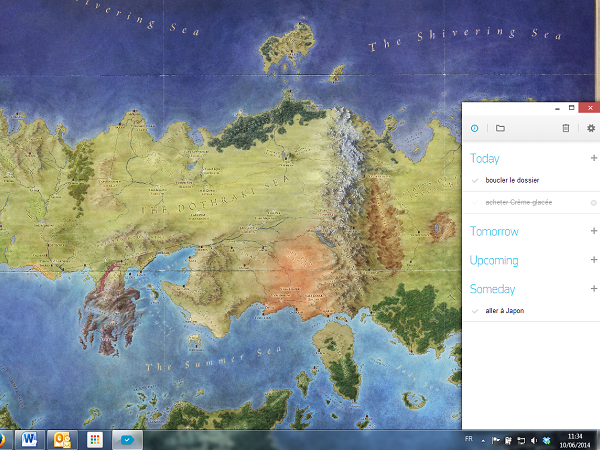Select task text 'boucler le dossier'
This screenshot has height=450, width=600.
pyautogui.click(x=512, y=180)
